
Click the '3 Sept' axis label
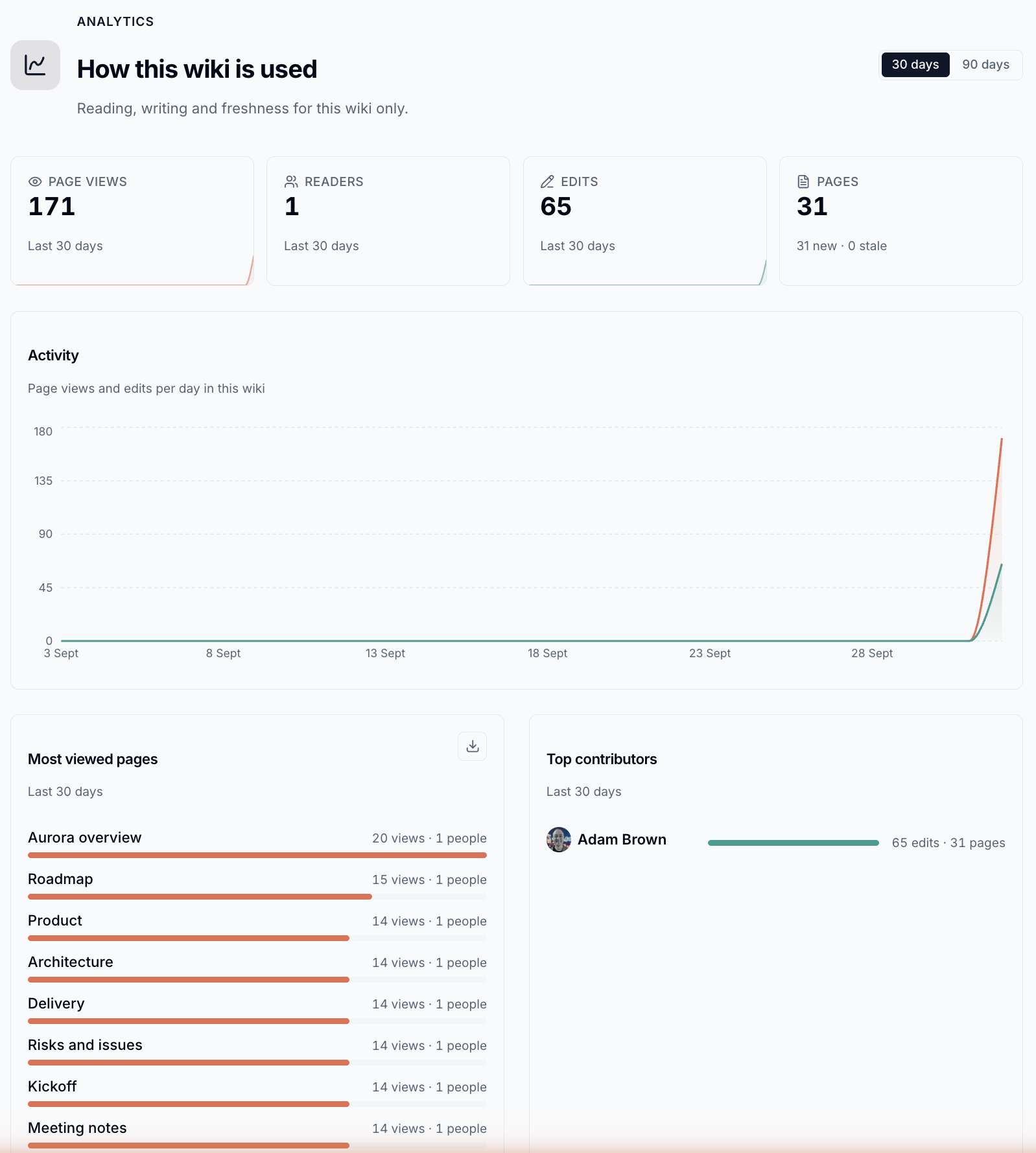click(61, 653)
